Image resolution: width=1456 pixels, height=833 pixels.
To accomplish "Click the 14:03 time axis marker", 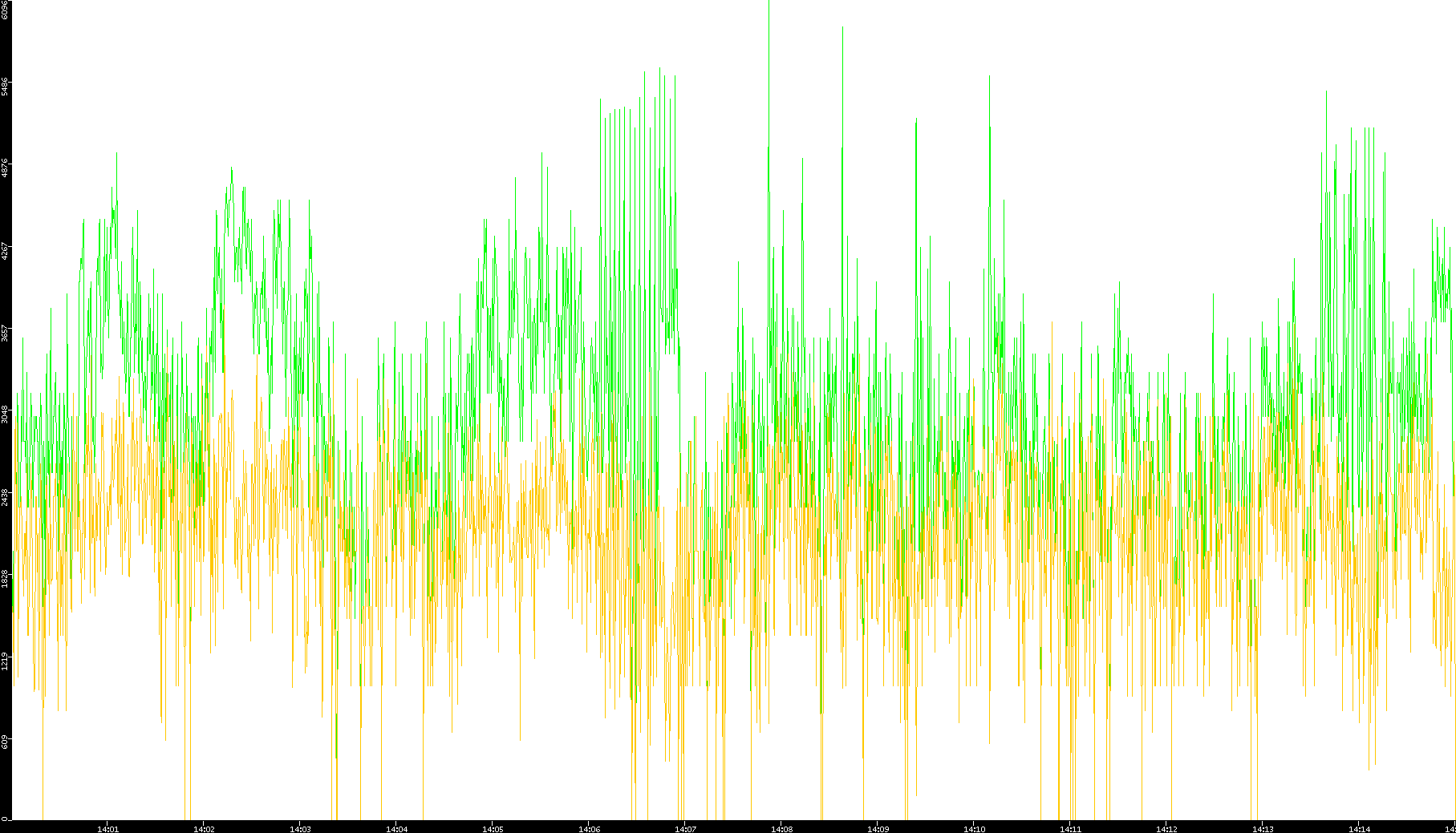I will point(300,829).
